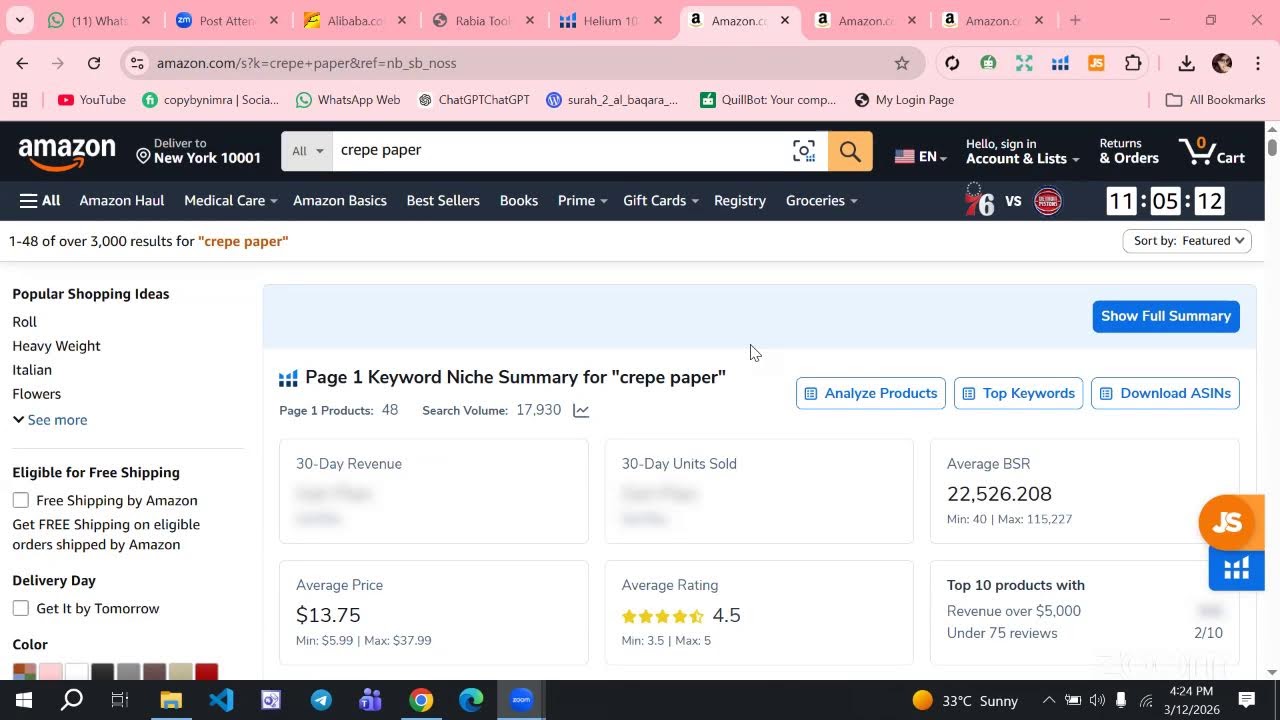Open the Chrome extensions puzzle icon
Image resolution: width=1280 pixels, height=720 pixels.
pos(1133,63)
